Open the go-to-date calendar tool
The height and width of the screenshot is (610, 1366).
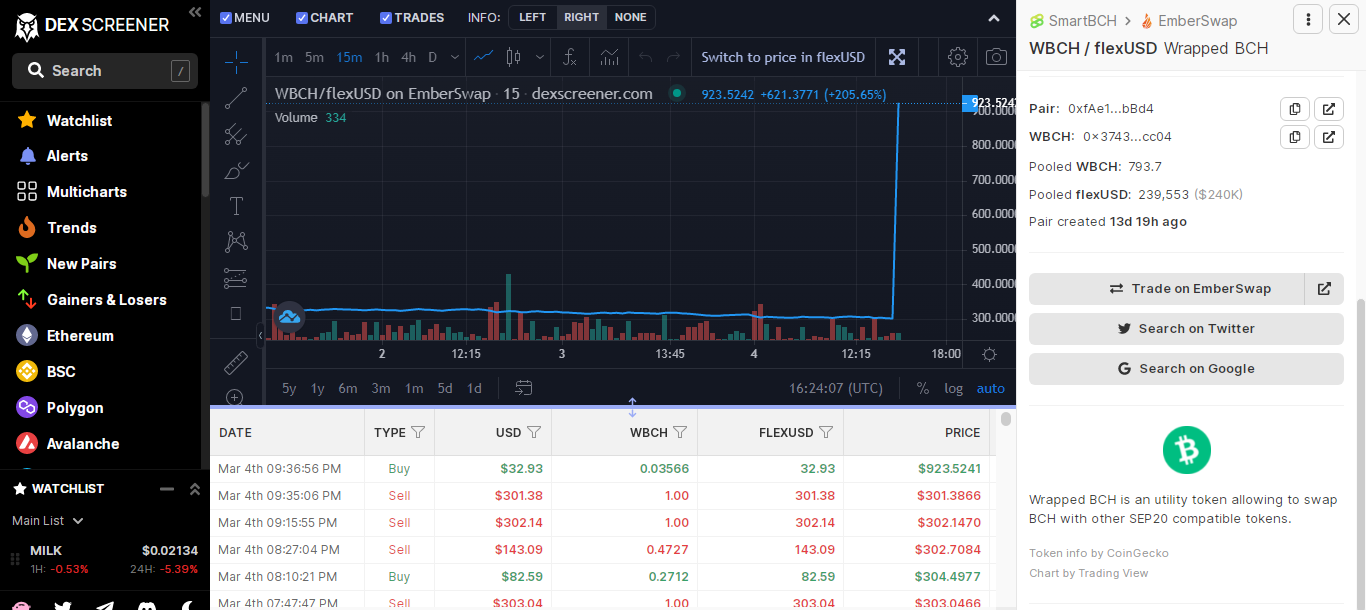tap(524, 388)
